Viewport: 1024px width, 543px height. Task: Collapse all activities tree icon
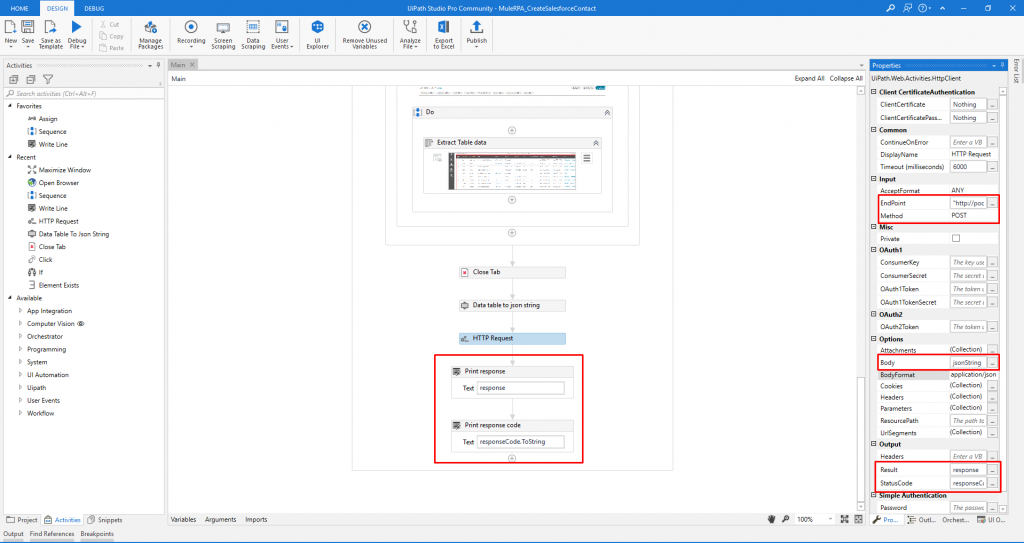click(x=30, y=79)
